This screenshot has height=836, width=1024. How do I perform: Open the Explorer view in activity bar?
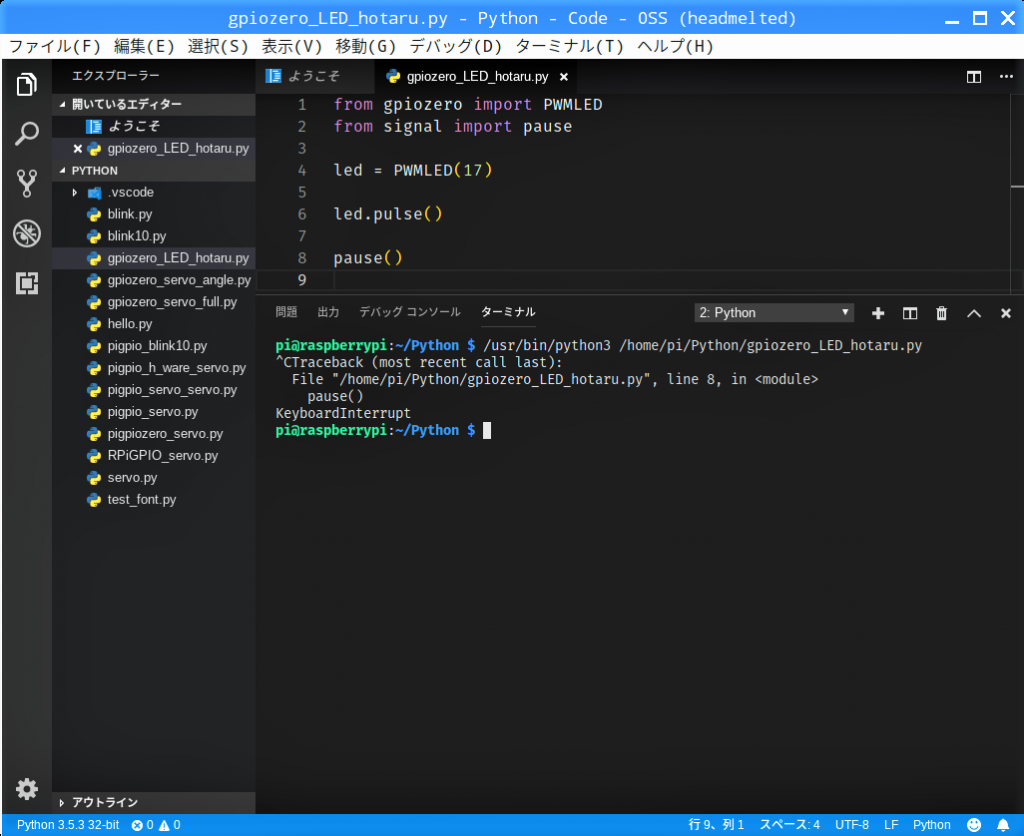click(27, 85)
